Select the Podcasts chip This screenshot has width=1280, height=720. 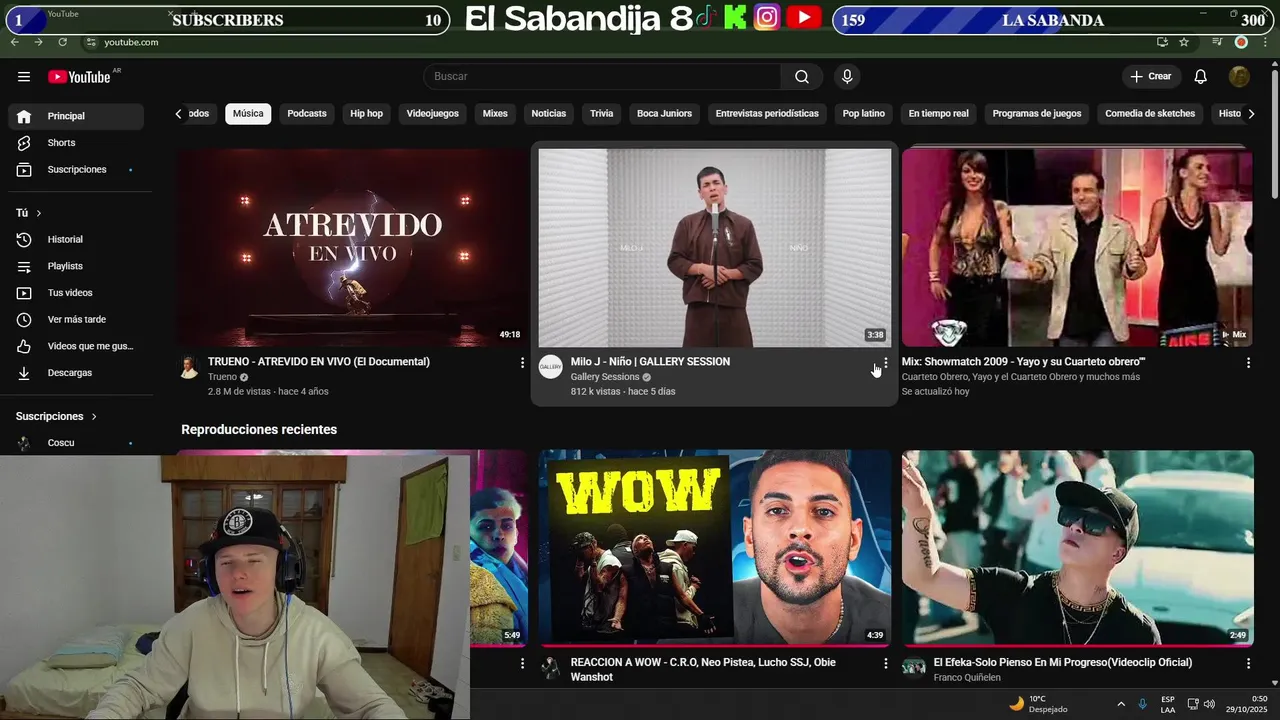(x=307, y=114)
